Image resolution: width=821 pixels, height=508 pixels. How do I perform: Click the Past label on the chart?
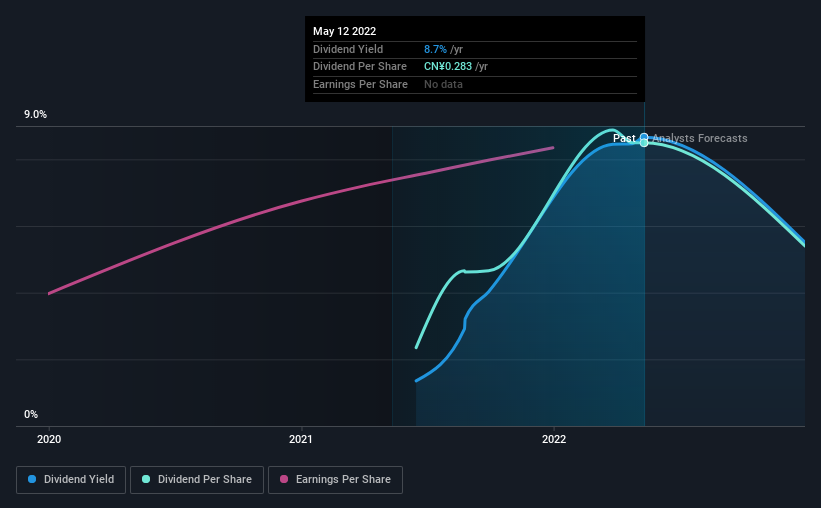[x=624, y=138]
